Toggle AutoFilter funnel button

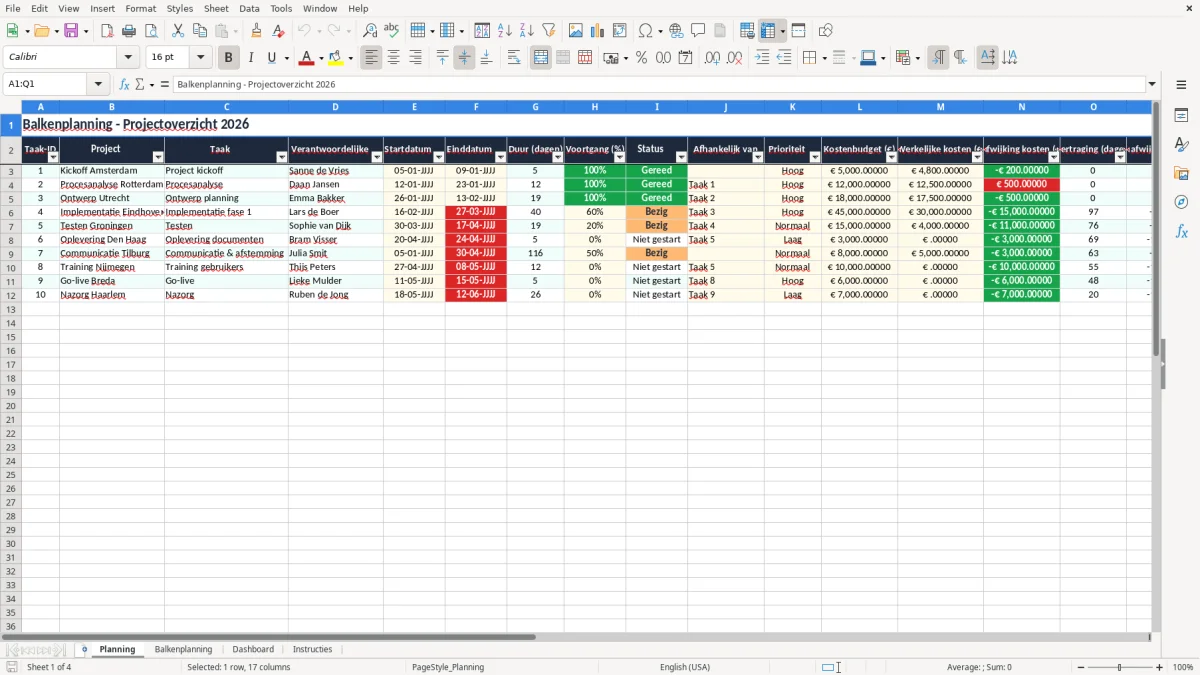pos(548,31)
